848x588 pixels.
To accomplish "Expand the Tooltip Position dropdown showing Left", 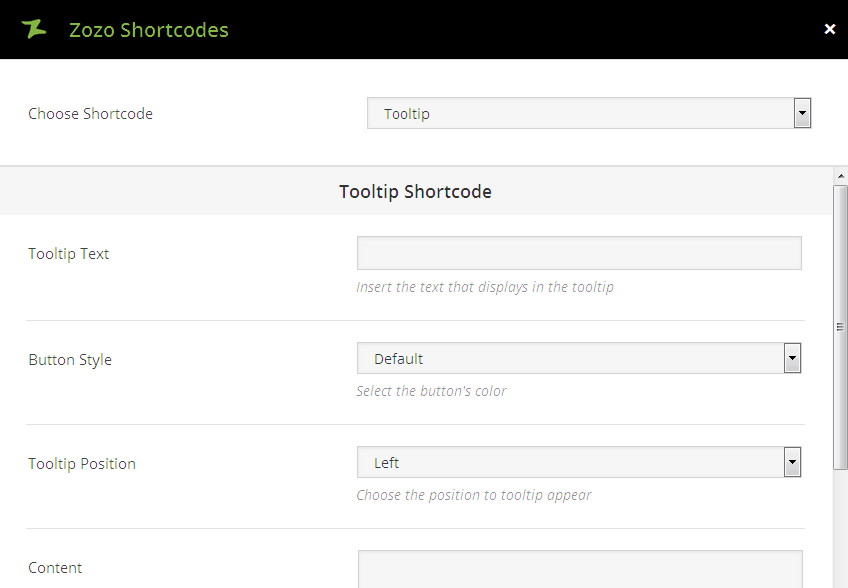I will pos(570,463).
